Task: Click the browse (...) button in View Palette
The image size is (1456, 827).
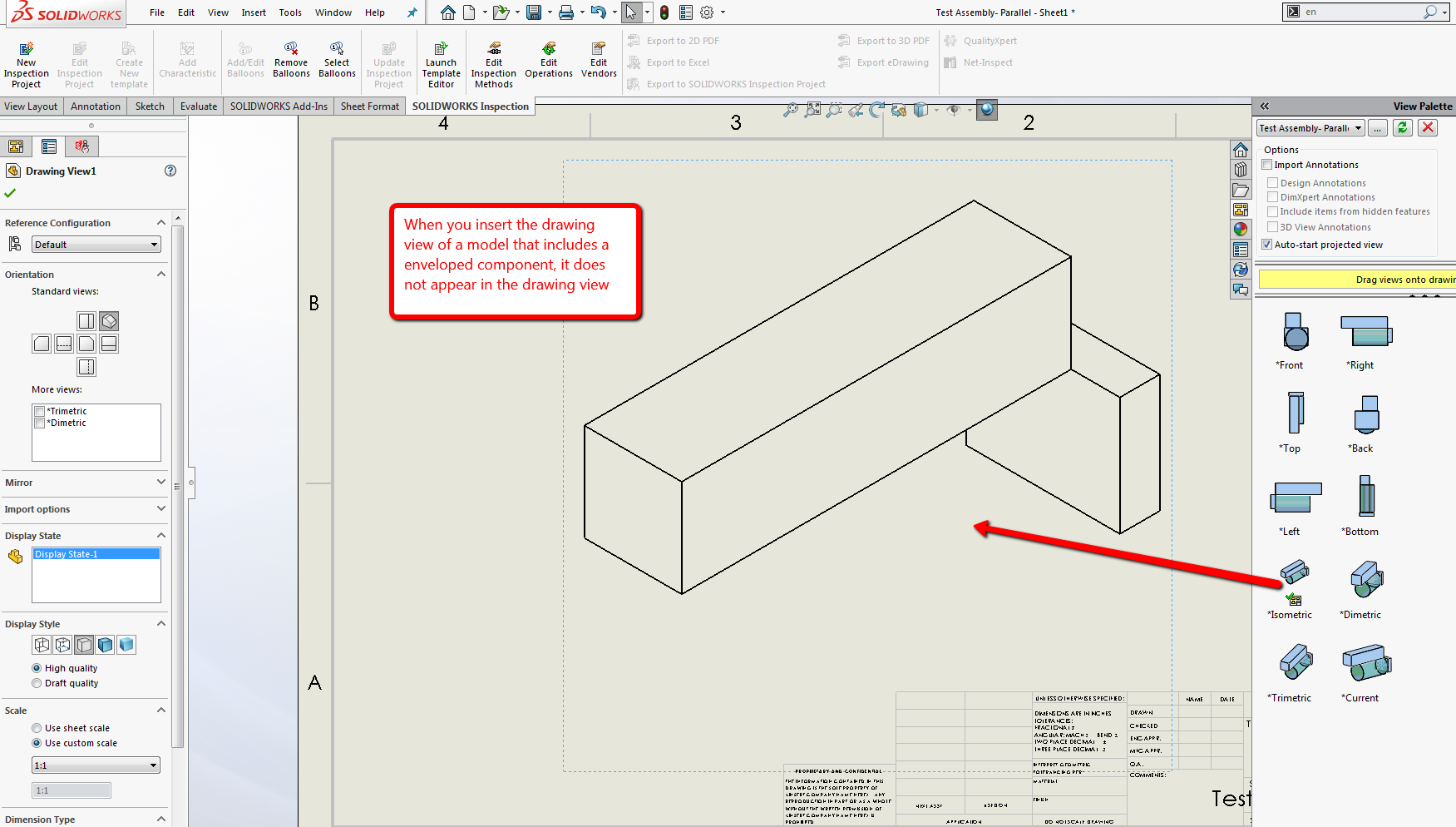Action: [1378, 127]
